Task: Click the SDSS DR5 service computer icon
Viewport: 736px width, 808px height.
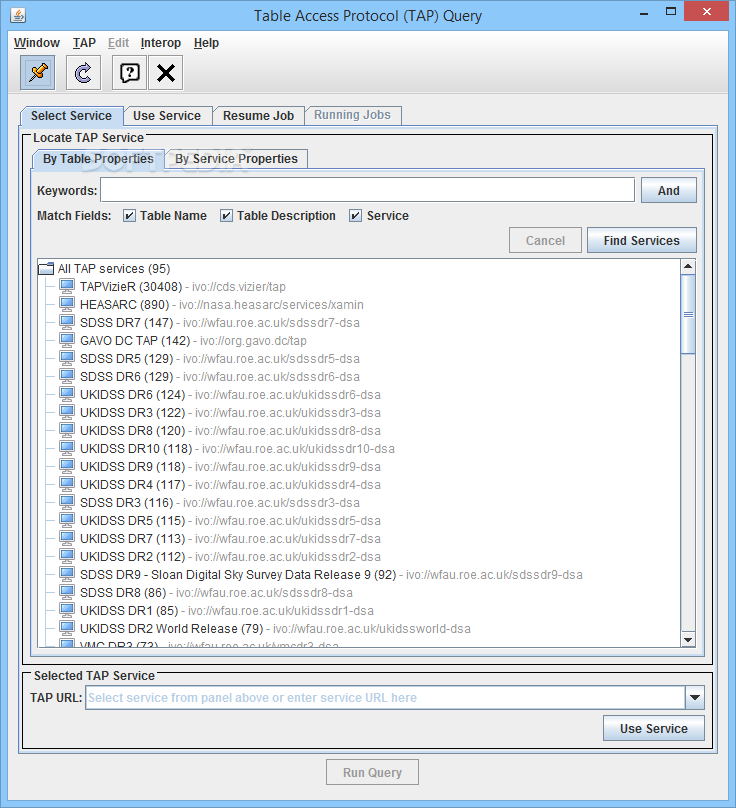Action: pyautogui.click(x=67, y=358)
